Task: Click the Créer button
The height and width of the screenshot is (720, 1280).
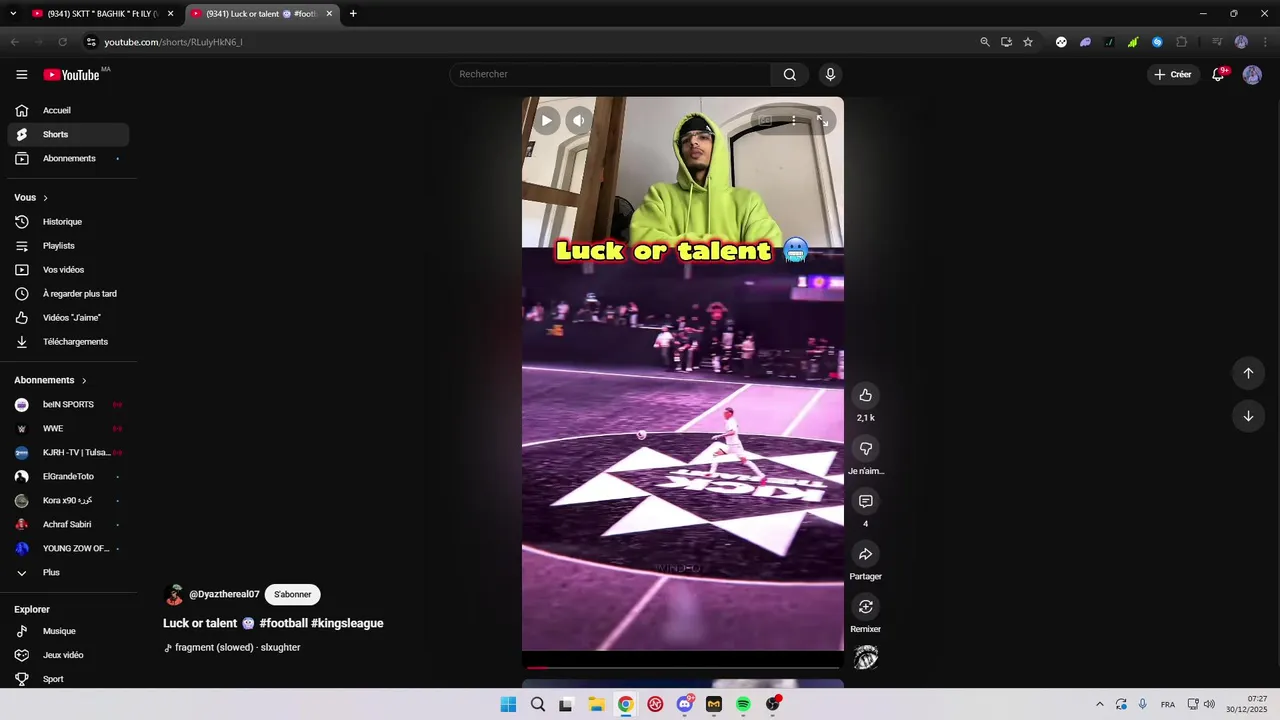Action: click(1173, 75)
